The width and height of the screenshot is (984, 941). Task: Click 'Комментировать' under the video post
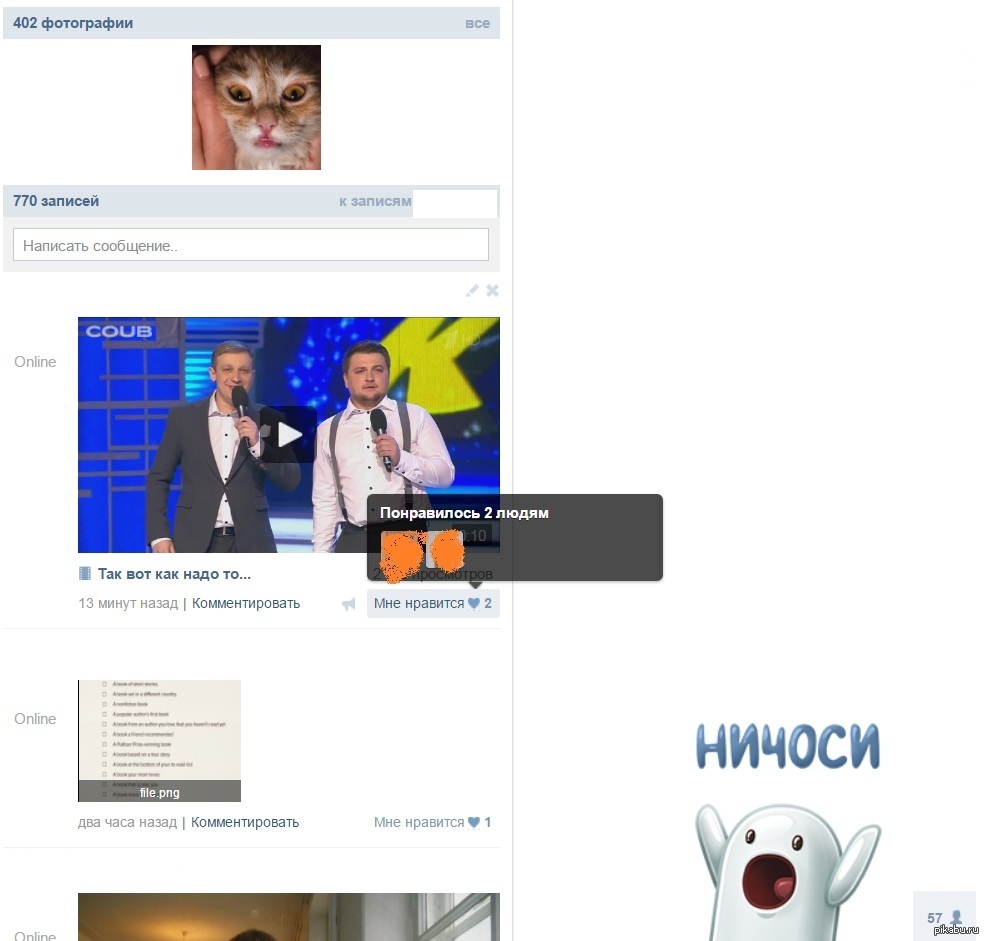246,603
